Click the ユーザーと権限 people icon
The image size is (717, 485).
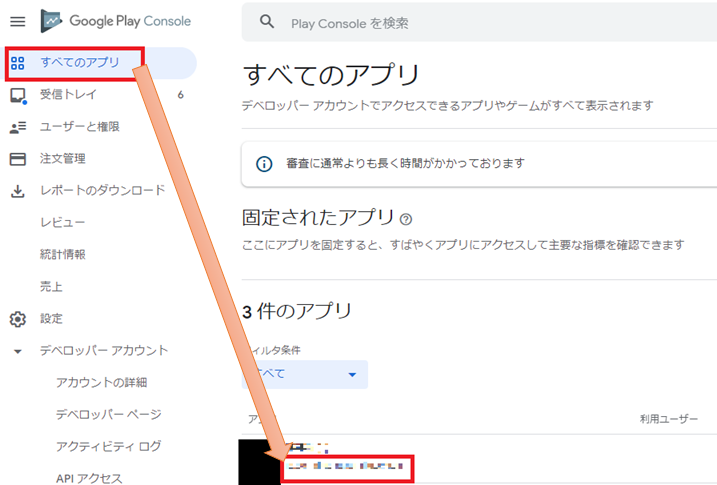coord(18,127)
